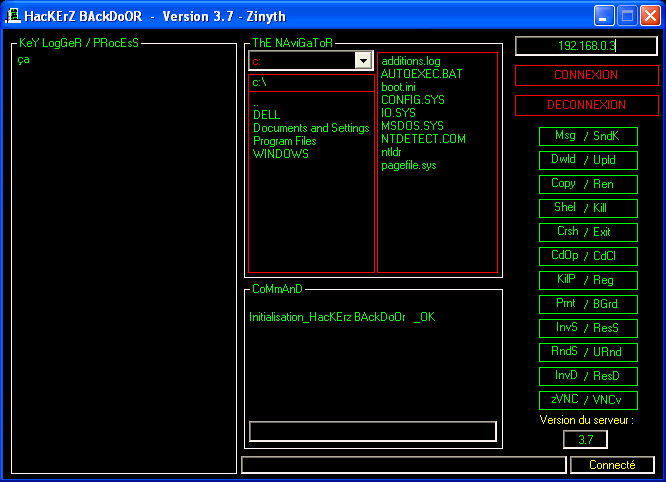Select AUTOEXEC.BAT in the file list
This screenshot has width=666, height=482.
coord(421,74)
